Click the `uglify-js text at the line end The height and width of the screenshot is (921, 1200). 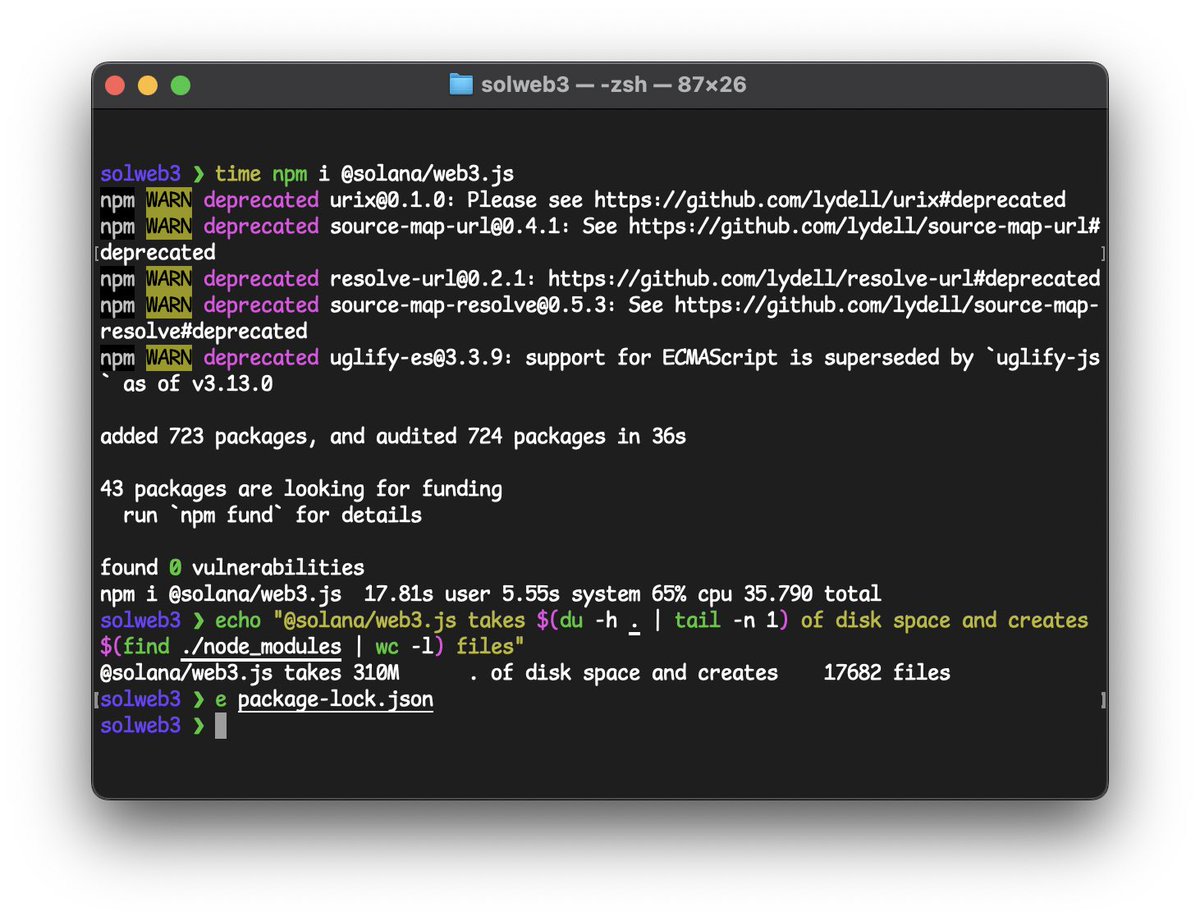[1043, 358]
